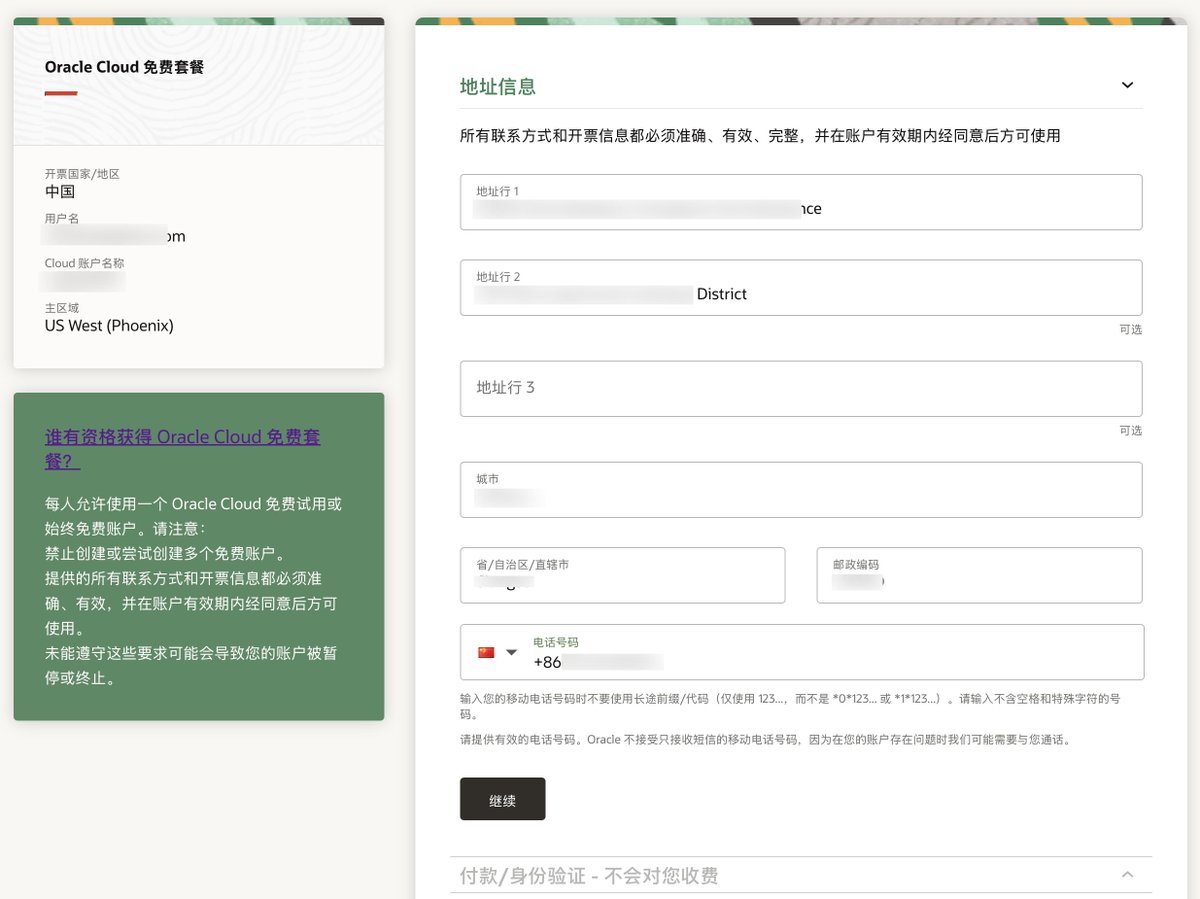The width and height of the screenshot is (1200, 899).
Task: Click the 地址信息 section heading
Action: [498, 87]
